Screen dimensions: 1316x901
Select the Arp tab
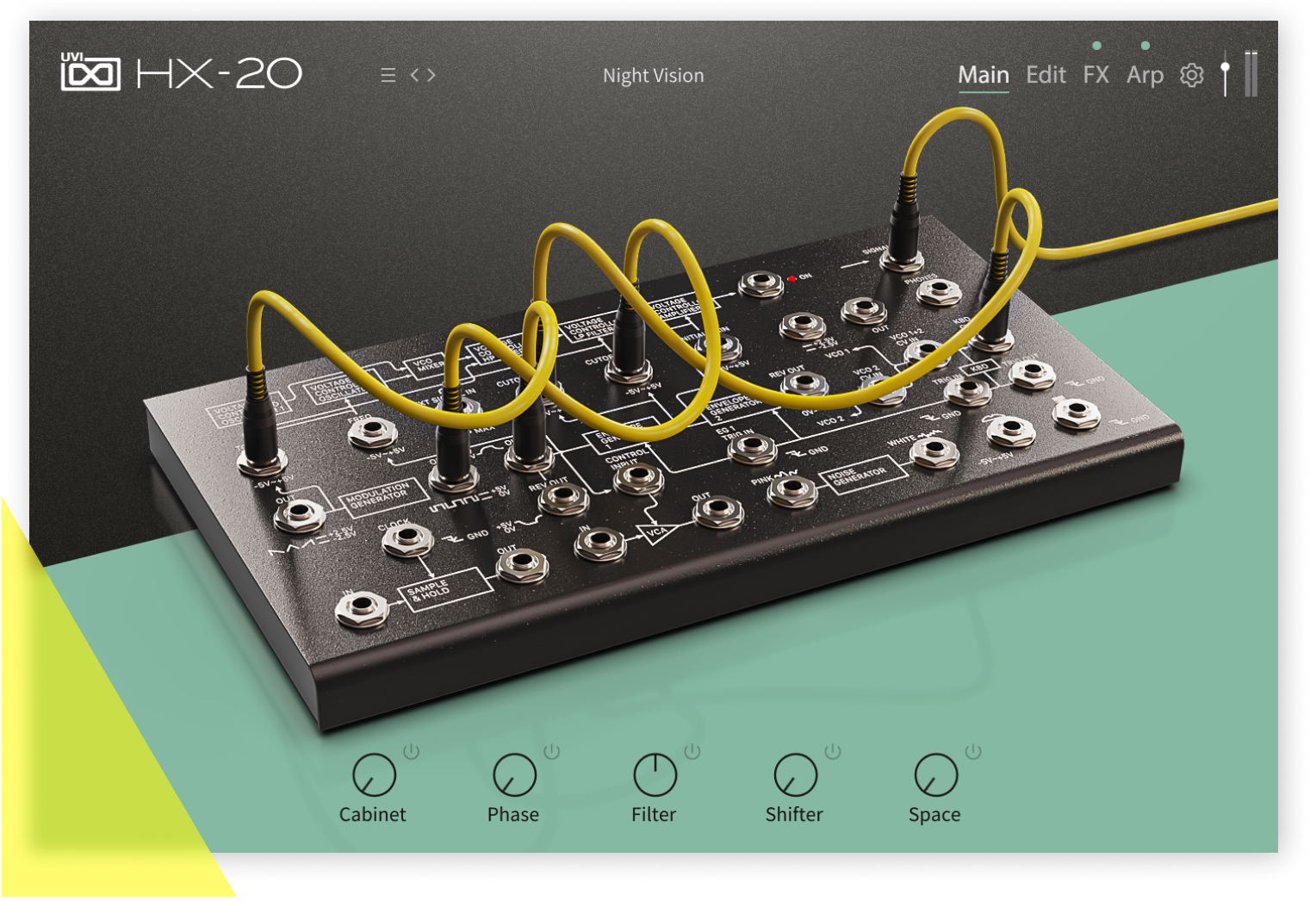pos(1145,76)
